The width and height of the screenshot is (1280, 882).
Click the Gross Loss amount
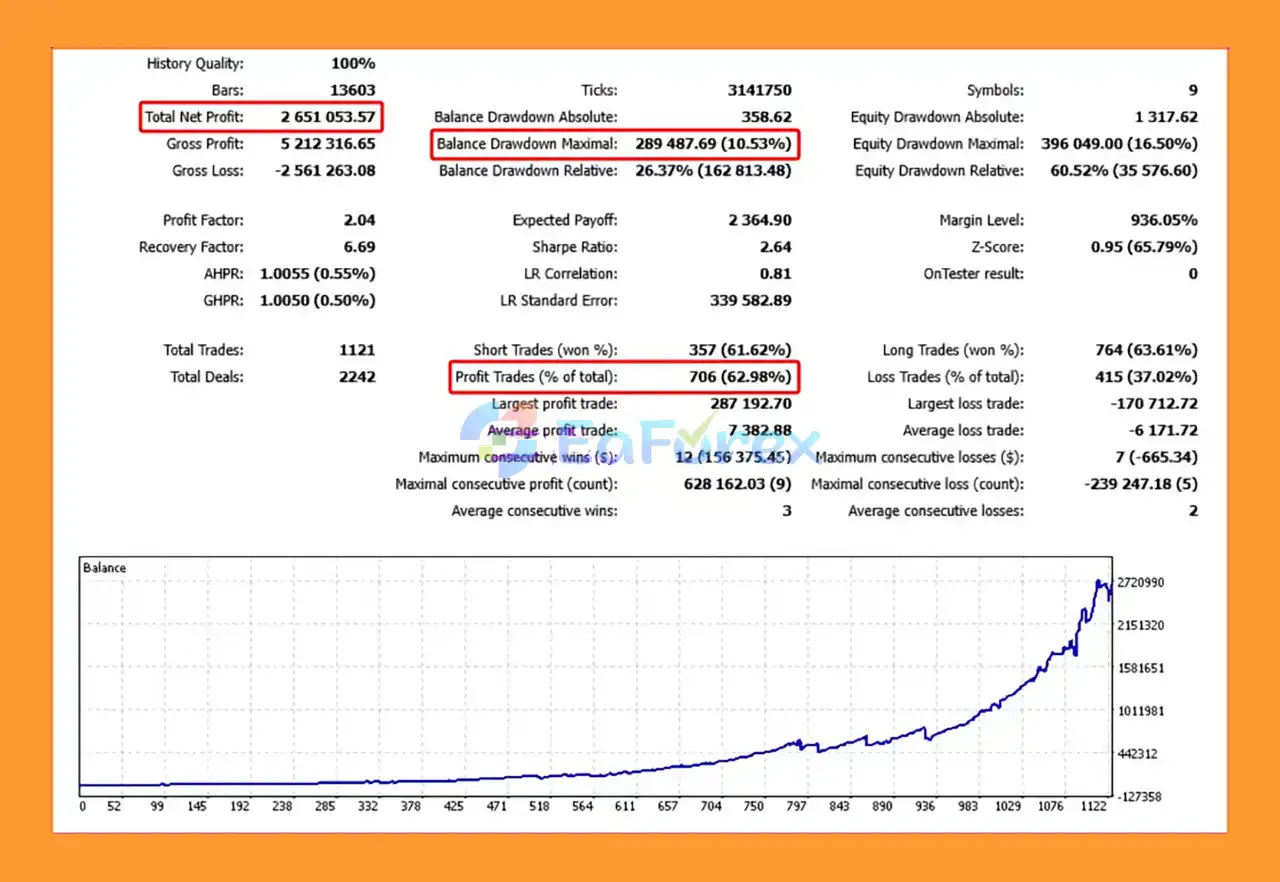(x=325, y=171)
